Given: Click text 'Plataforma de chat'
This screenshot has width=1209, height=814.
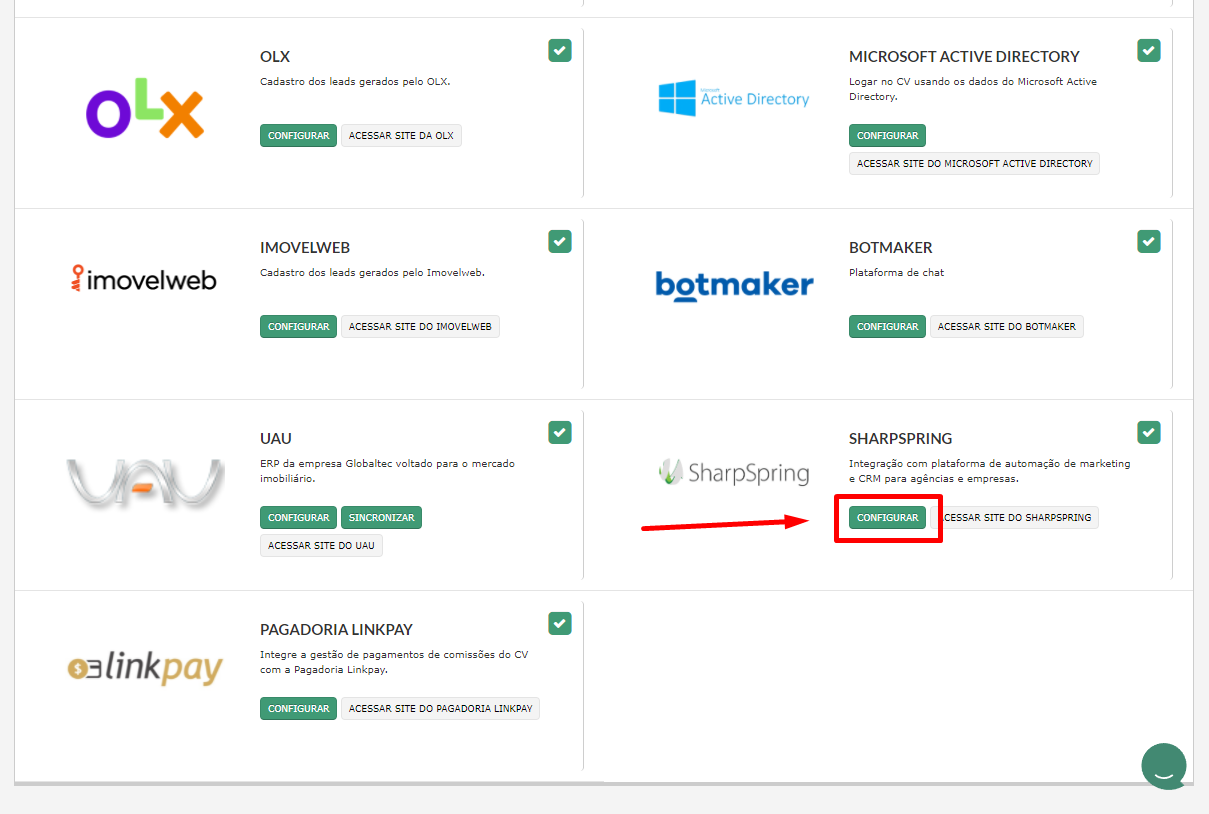Looking at the screenshot, I should click(x=896, y=273).
